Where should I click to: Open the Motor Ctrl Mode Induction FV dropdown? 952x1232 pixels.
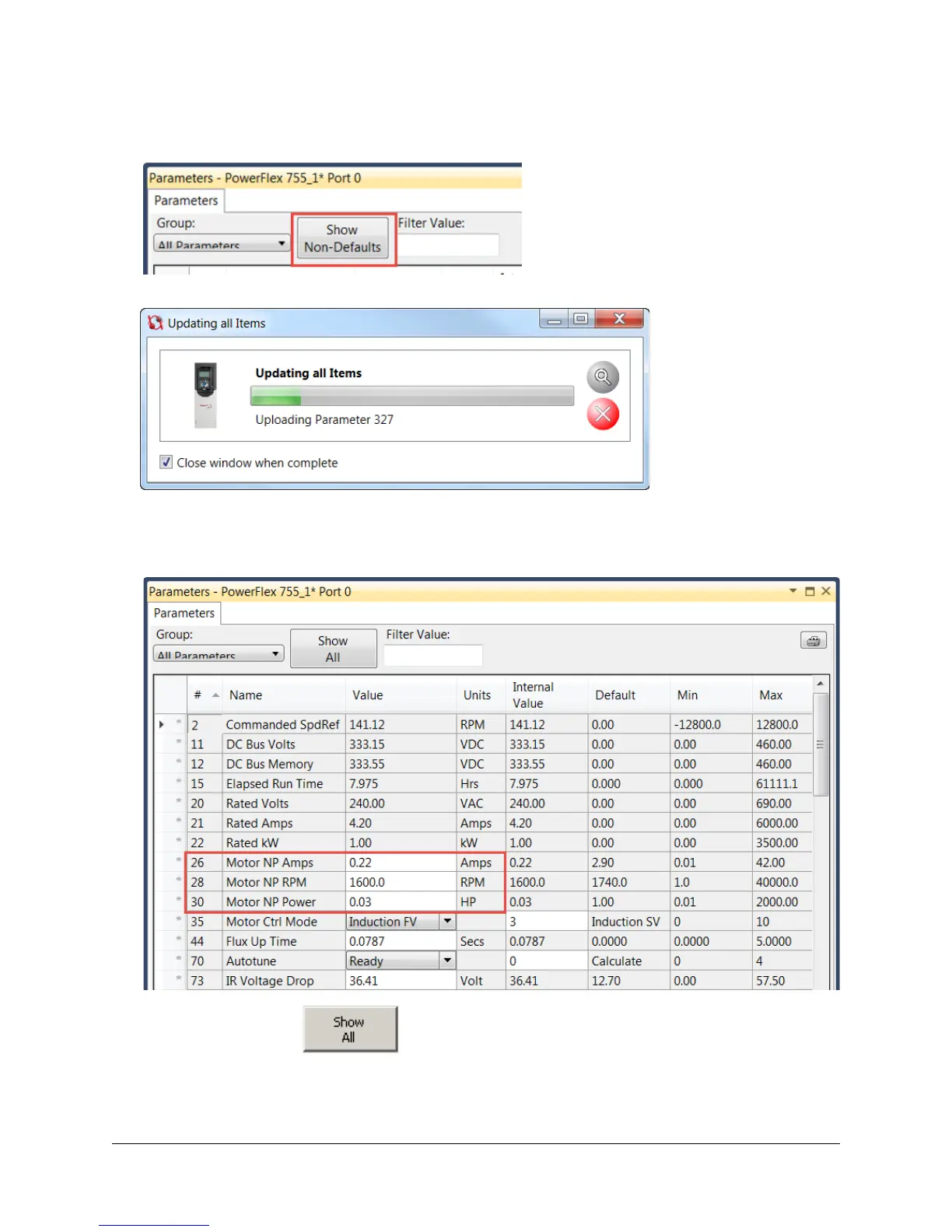click(x=447, y=922)
